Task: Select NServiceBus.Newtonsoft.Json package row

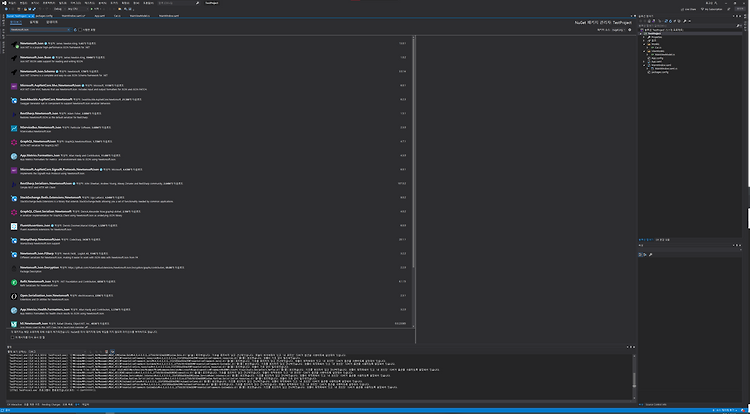Action: tap(210, 129)
